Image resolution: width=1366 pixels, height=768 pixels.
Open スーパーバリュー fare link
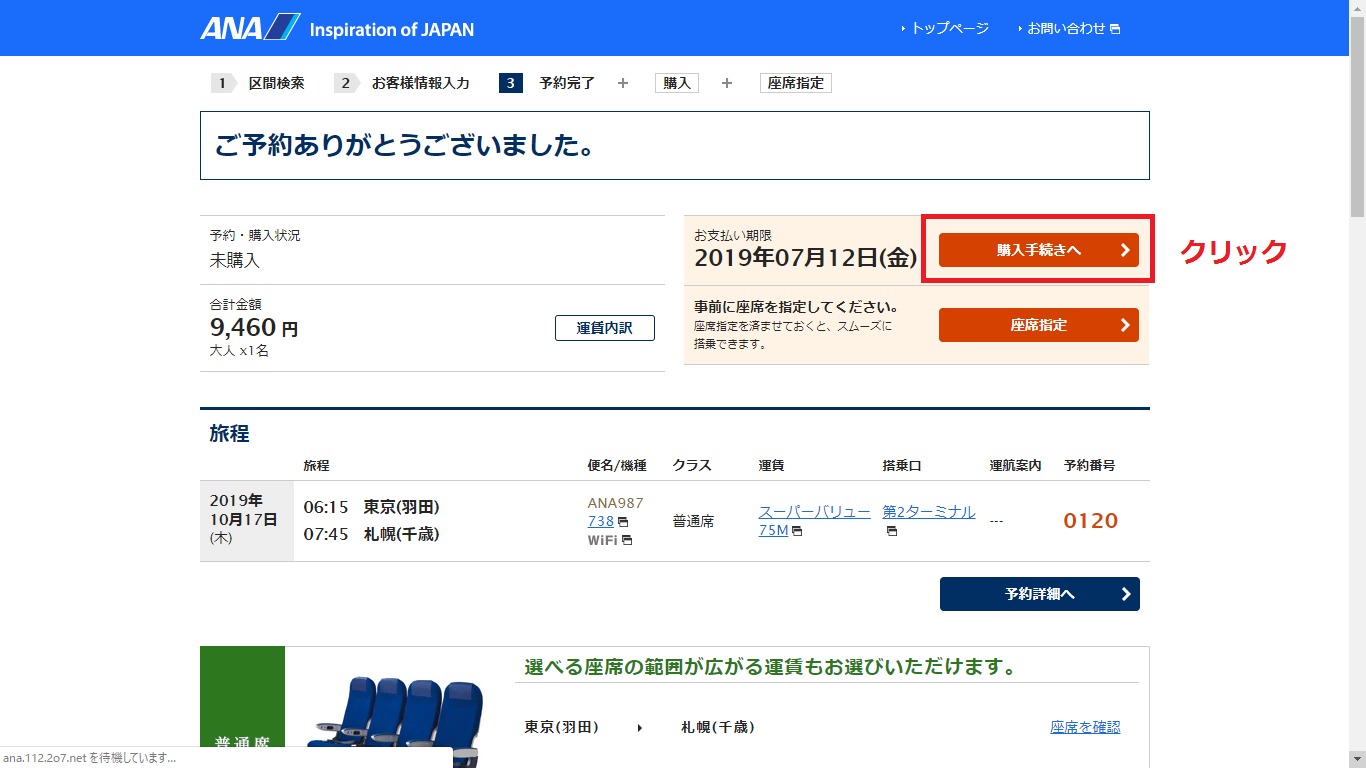pyautogui.click(x=814, y=512)
